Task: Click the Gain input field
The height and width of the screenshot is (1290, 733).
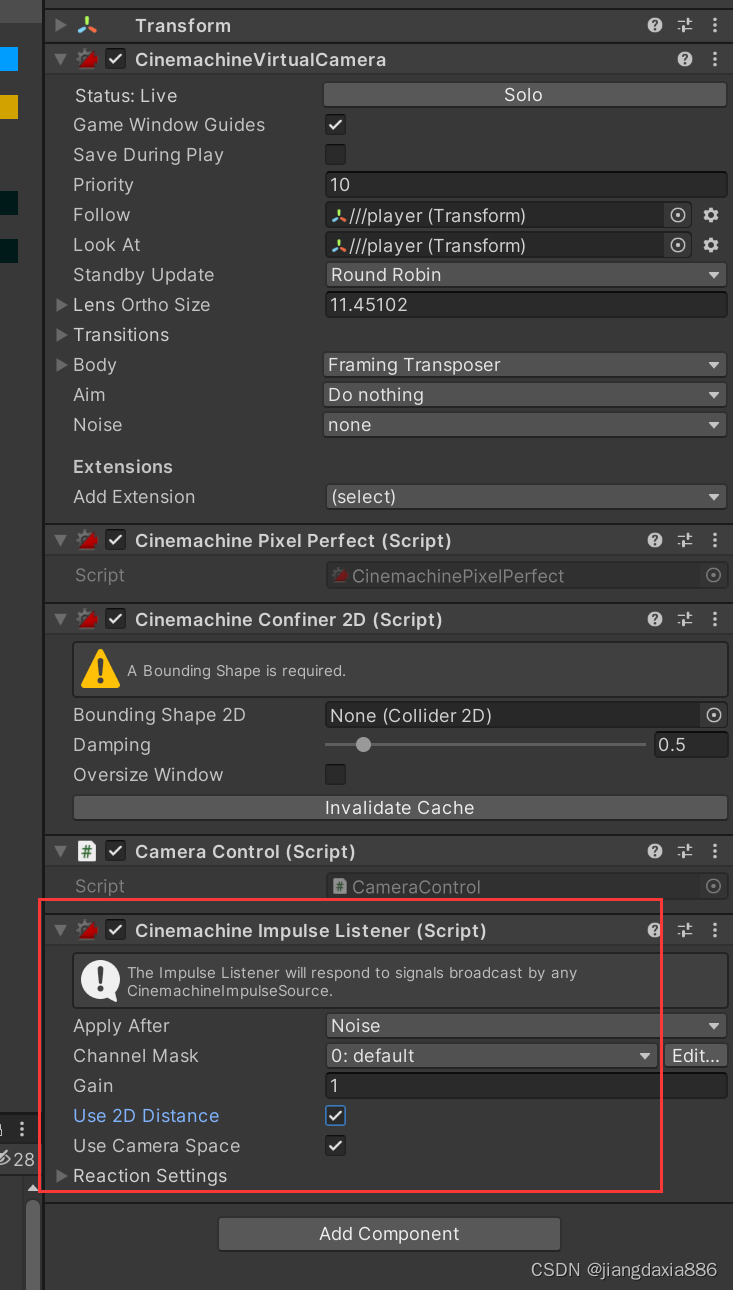Action: coord(526,1086)
